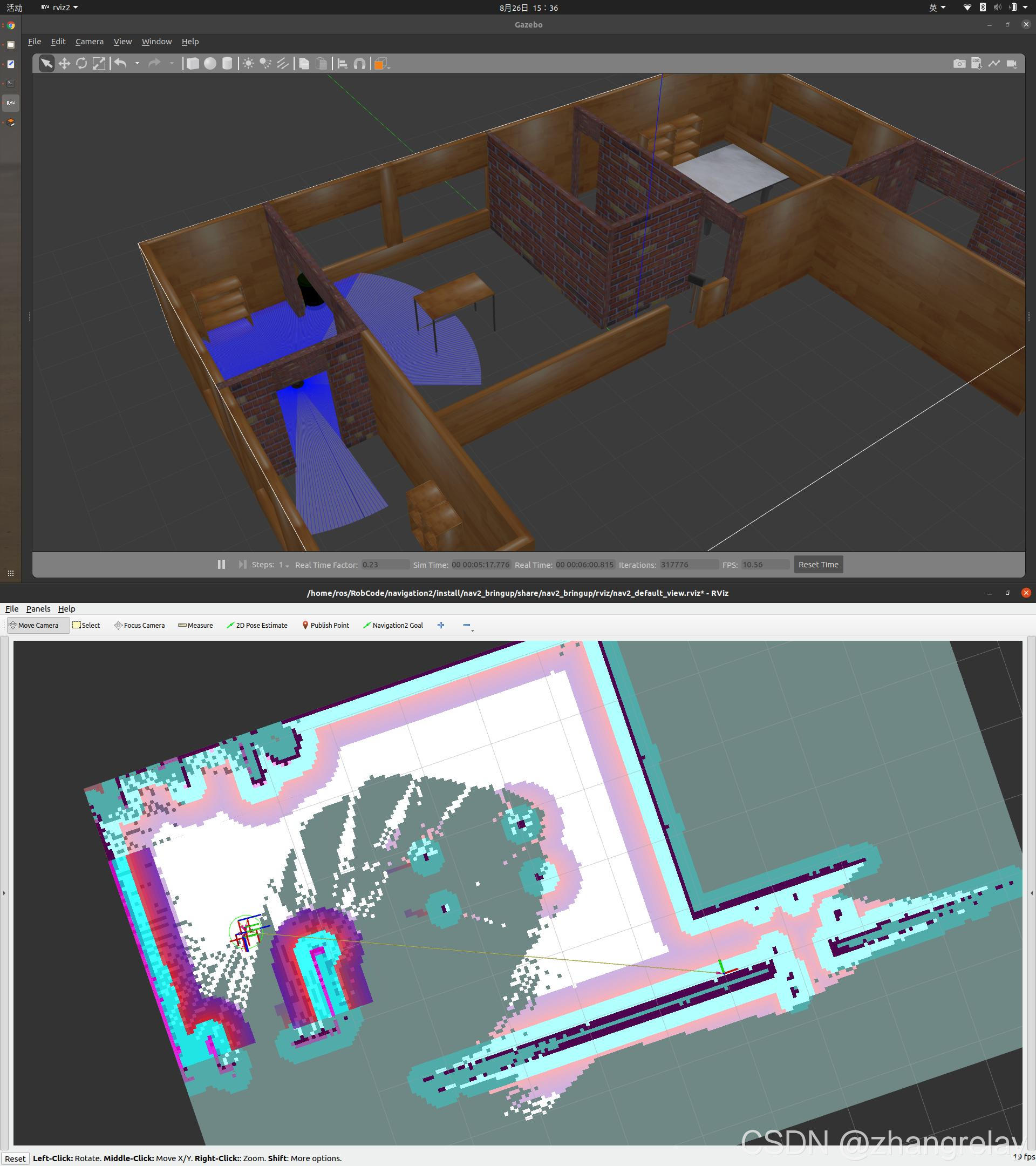Image resolution: width=1036 pixels, height=1166 pixels.
Task: Insert a cylinder shape
Action: tap(227, 63)
